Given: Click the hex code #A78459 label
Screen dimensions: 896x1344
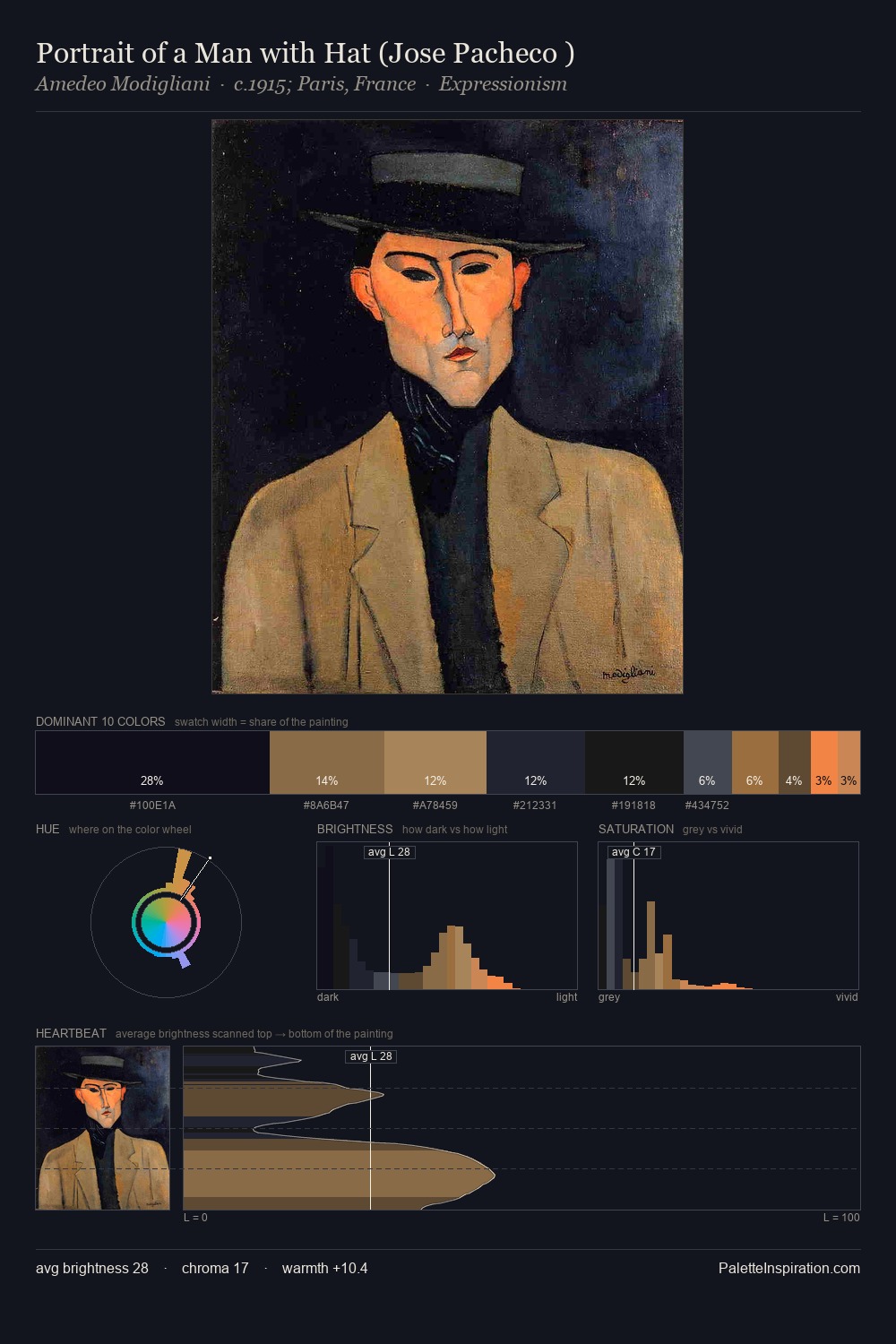Looking at the screenshot, I should pos(435,805).
